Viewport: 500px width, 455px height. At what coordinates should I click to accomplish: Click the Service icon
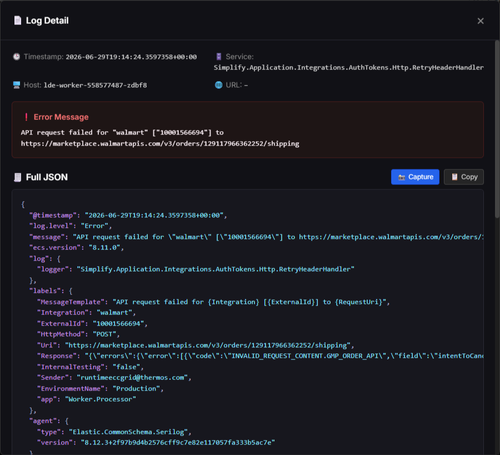[219, 56]
